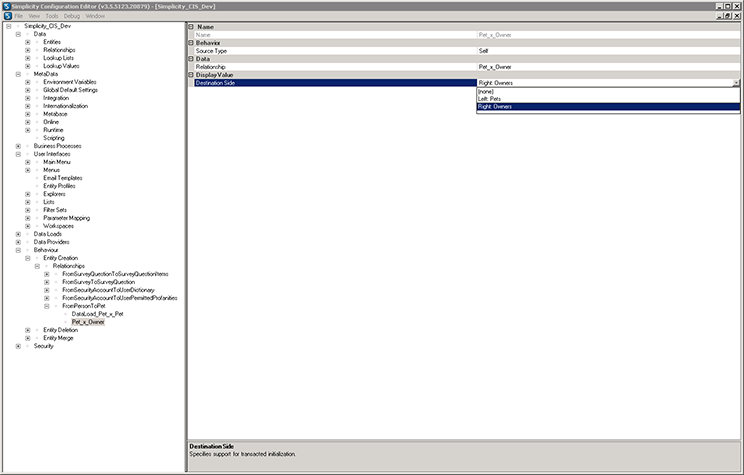Open the Tools menu
The image size is (744, 475).
pyautogui.click(x=52, y=16)
